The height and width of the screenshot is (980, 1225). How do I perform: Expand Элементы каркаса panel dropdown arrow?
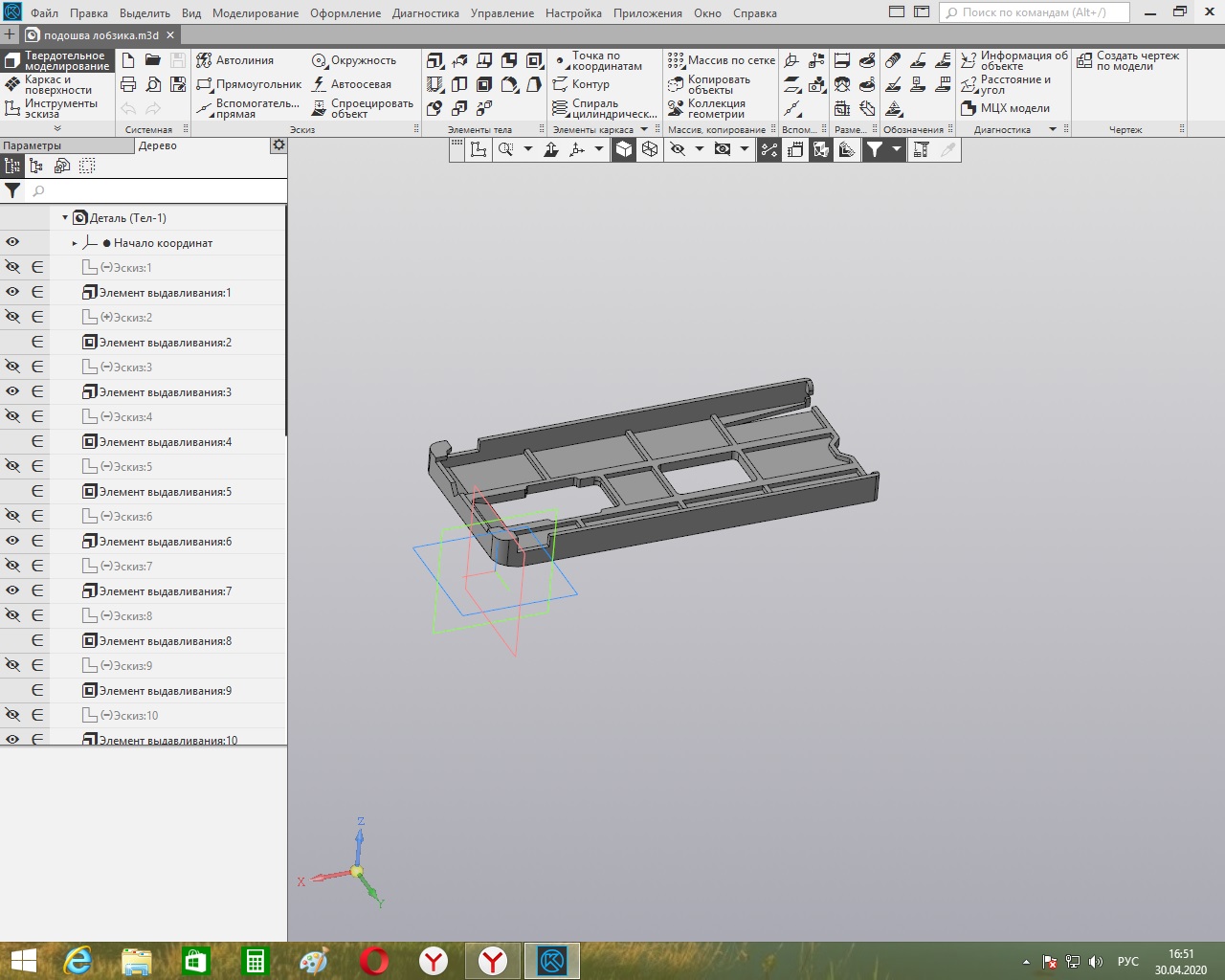[644, 129]
